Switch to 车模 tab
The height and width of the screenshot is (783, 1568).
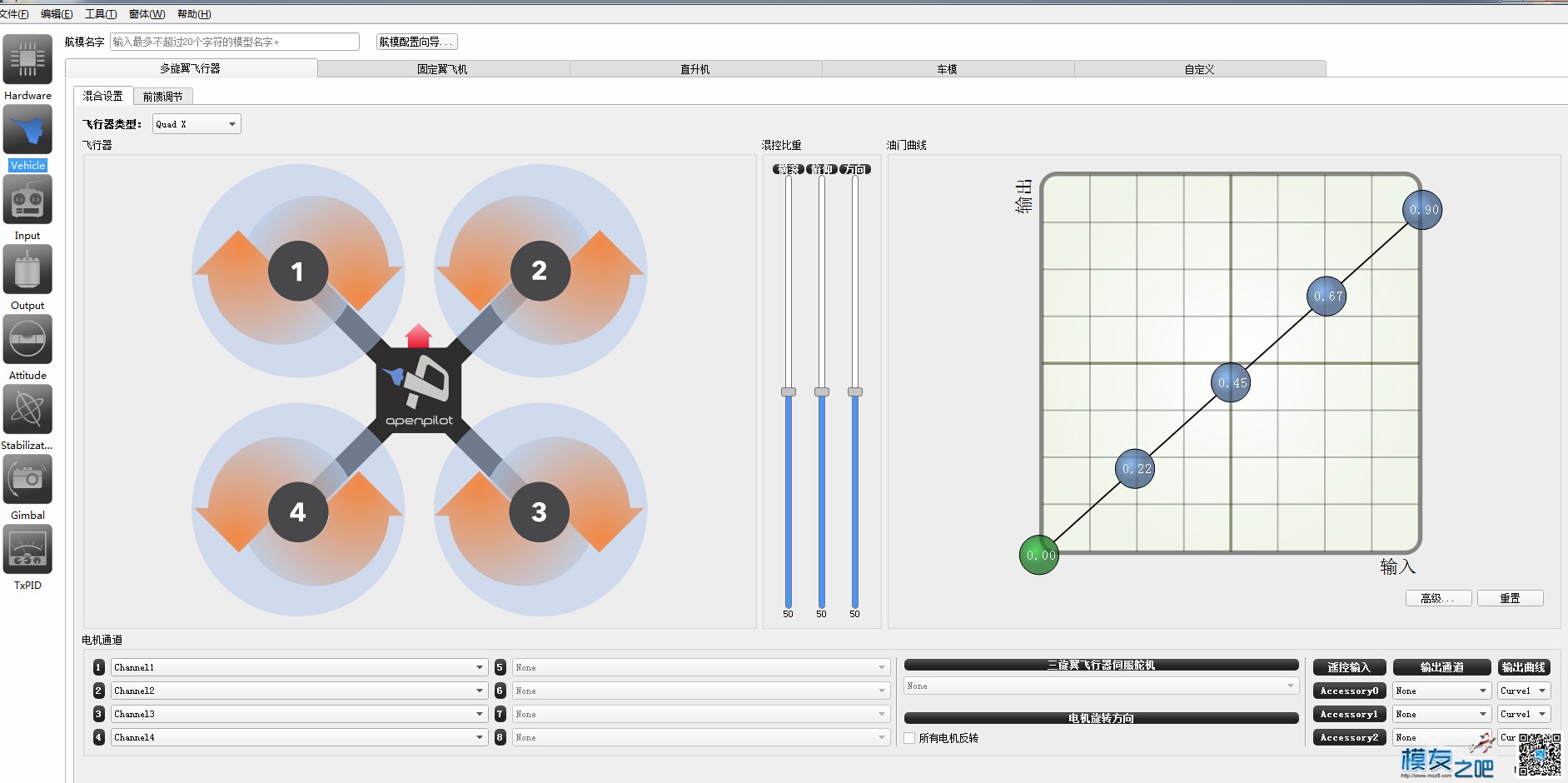coord(948,69)
